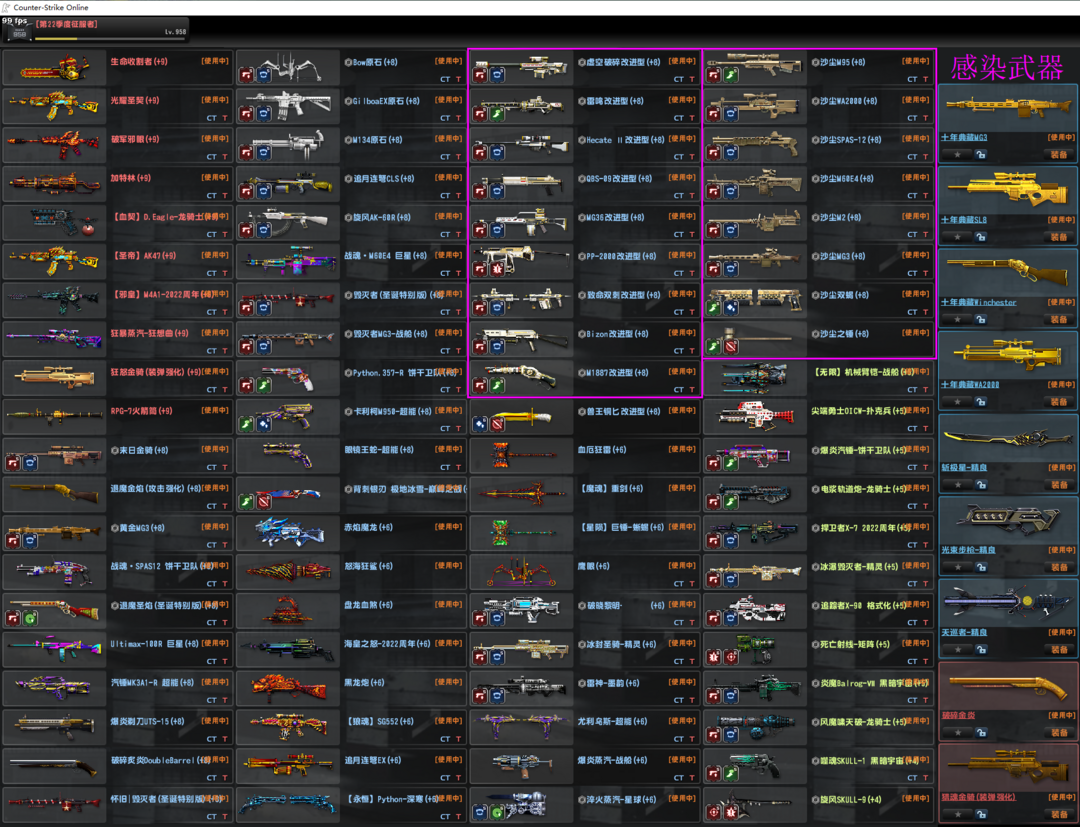Click blue reload badge on 沙尘WA2000 row
Image resolution: width=1080 pixels, height=827 pixels.
pos(731,113)
